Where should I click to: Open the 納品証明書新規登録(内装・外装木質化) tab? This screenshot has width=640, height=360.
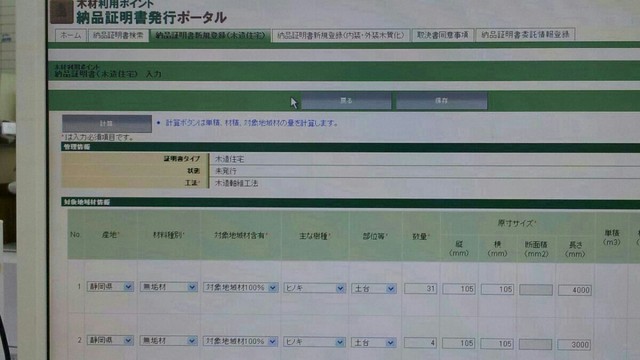pyautogui.click(x=341, y=35)
